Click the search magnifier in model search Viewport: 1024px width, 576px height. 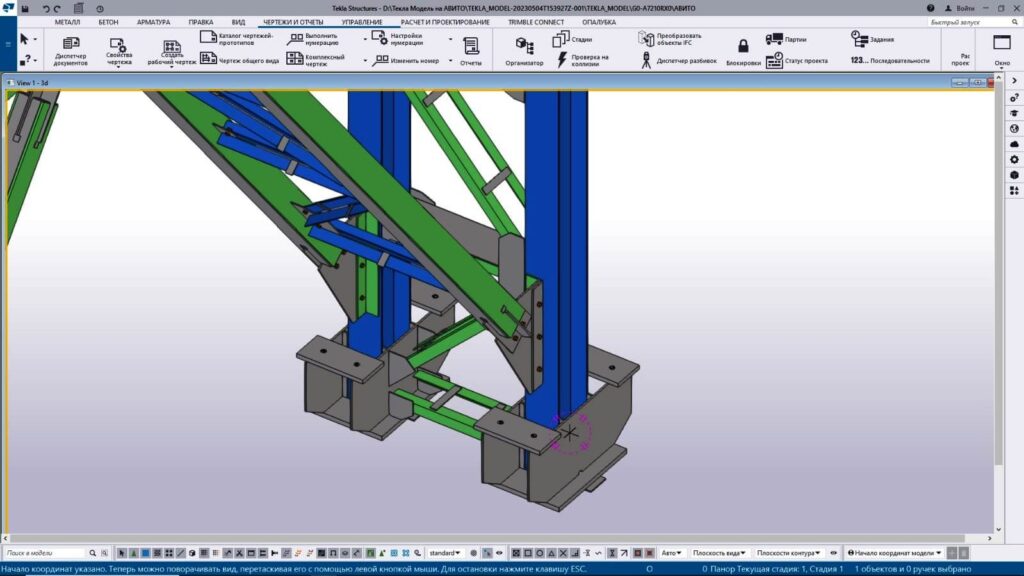[x=92, y=553]
